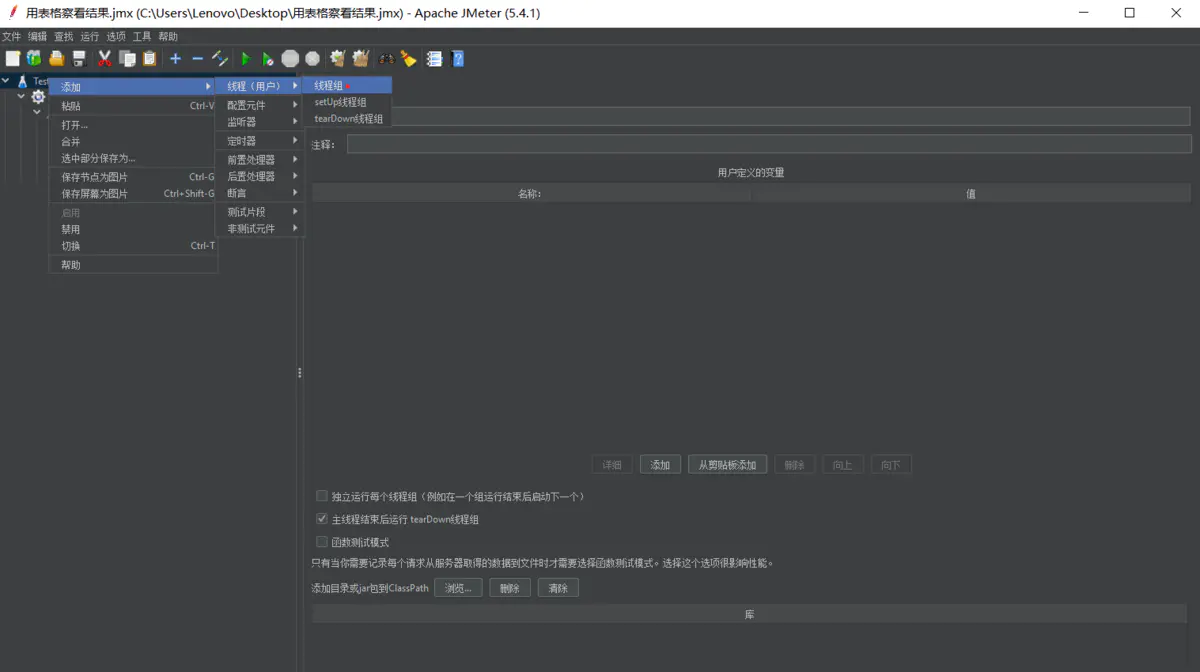Select 打开... in the context menu
This screenshot has width=1200, height=672.
coord(133,126)
